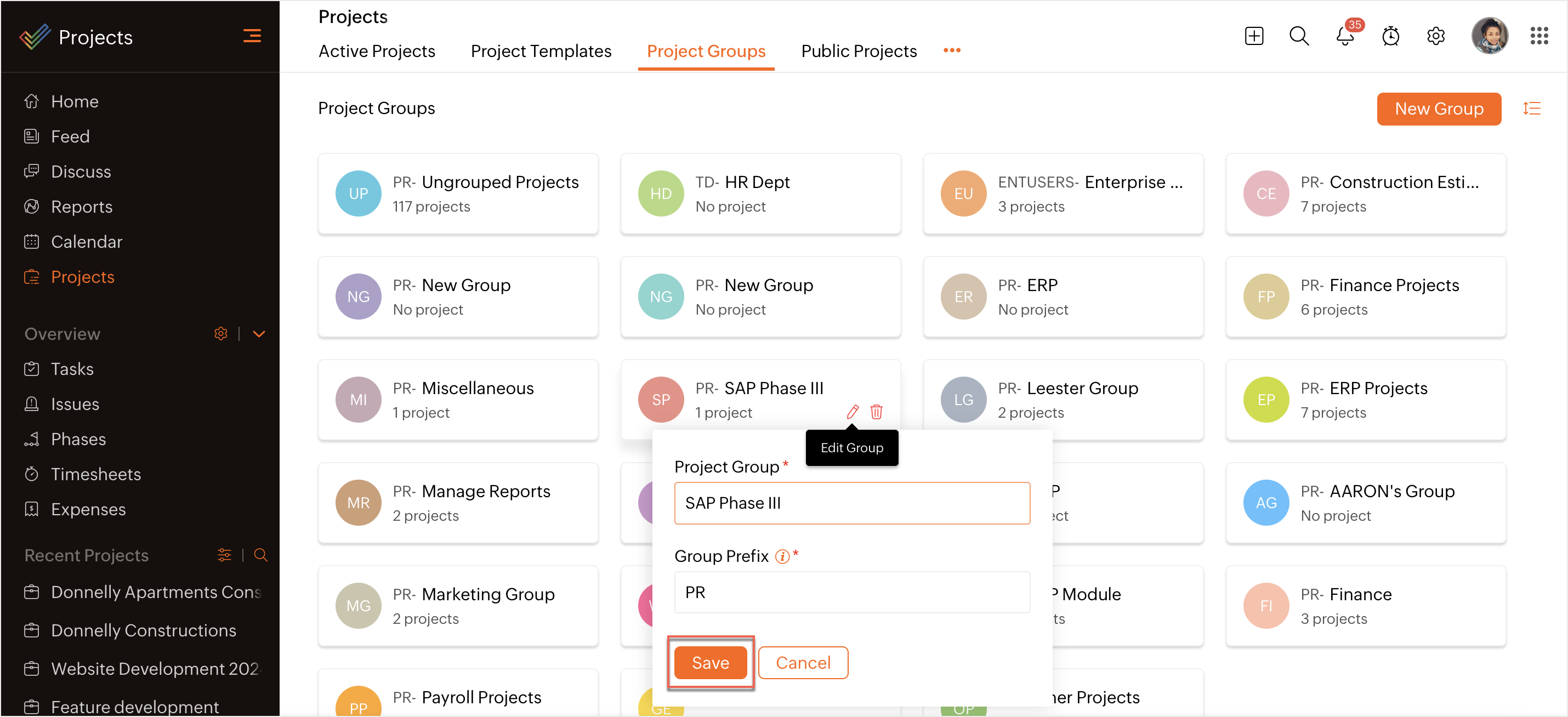Open the settings gear in top bar

pyautogui.click(x=1436, y=36)
